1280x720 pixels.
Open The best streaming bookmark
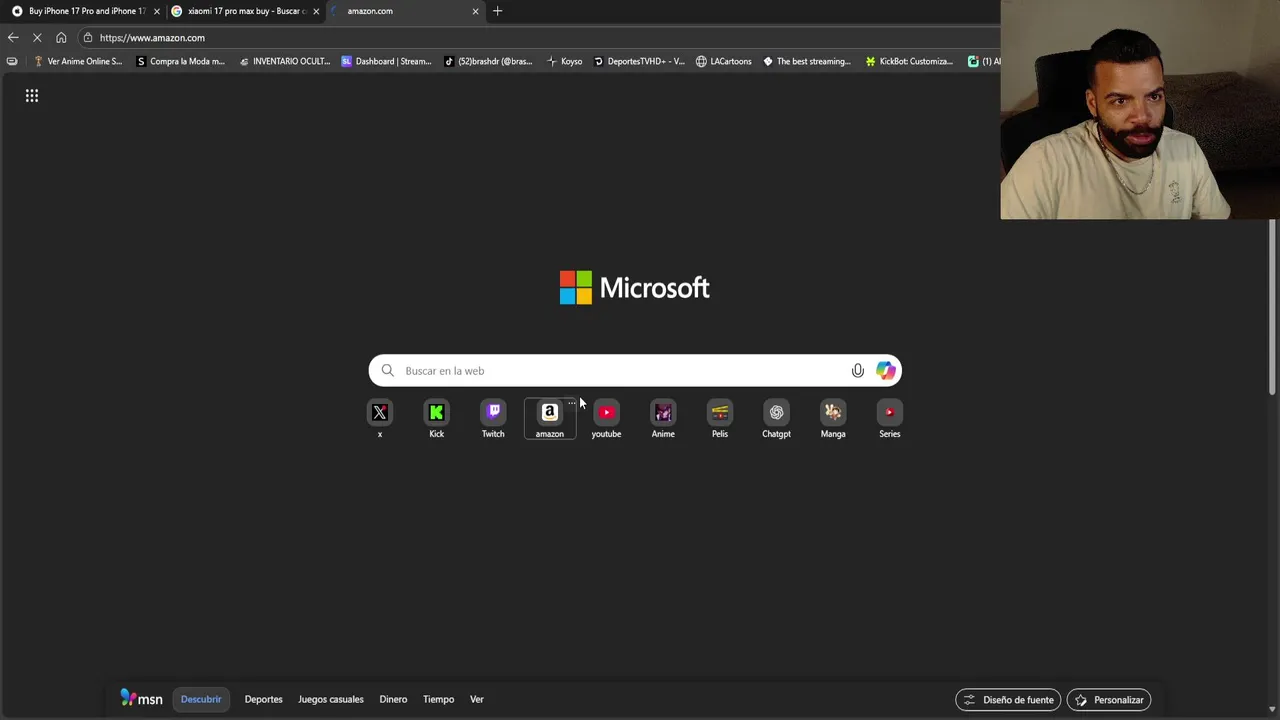pos(807,61)
